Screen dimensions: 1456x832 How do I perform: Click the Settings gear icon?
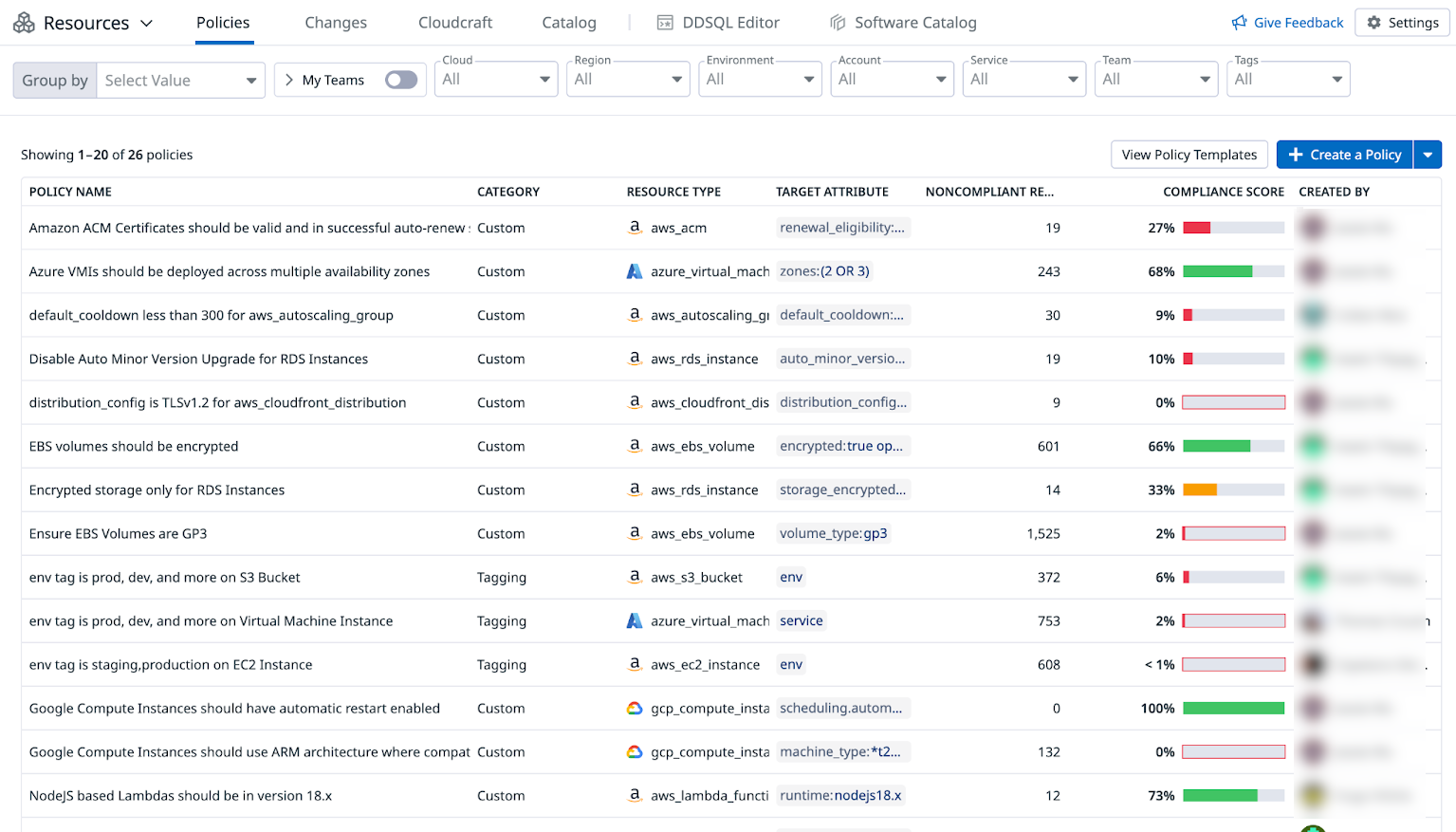point(1373,23)
